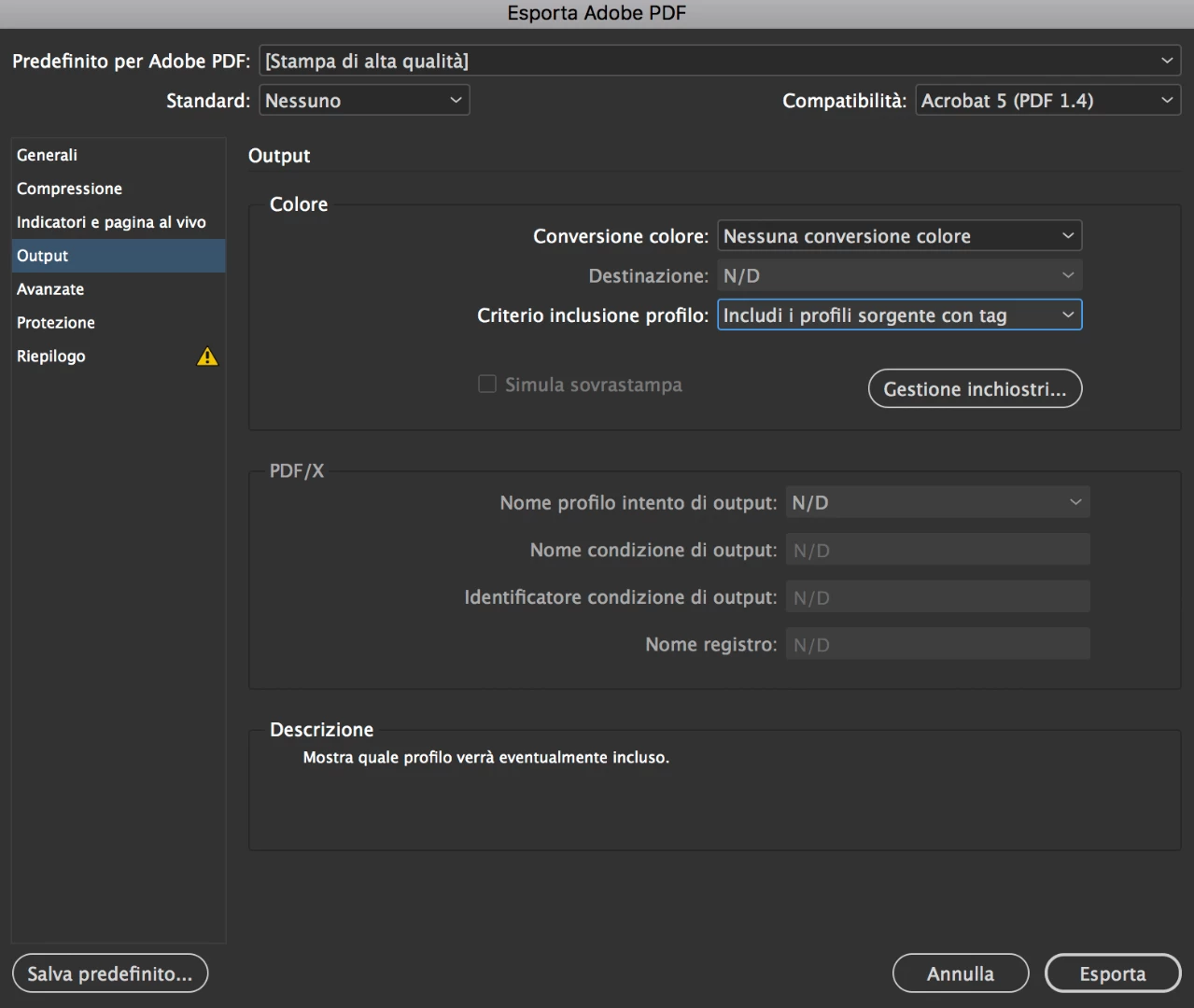The width and height of the screenshot is (1194, 1008).
Task: Toggle the Simula sovrastampa checkbox
Action: (487, 385)
